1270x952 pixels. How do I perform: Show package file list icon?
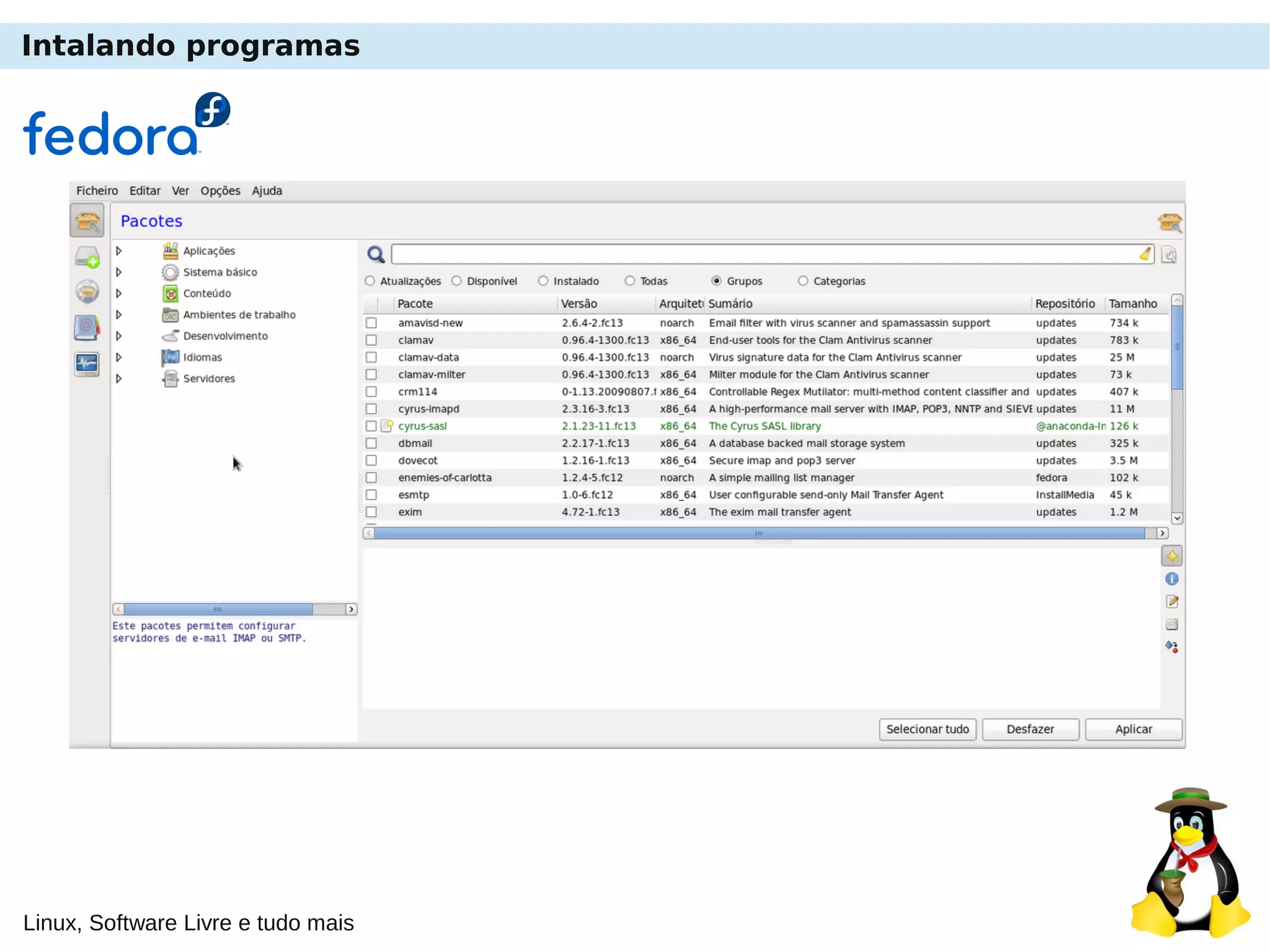[x=1171, y=625]
